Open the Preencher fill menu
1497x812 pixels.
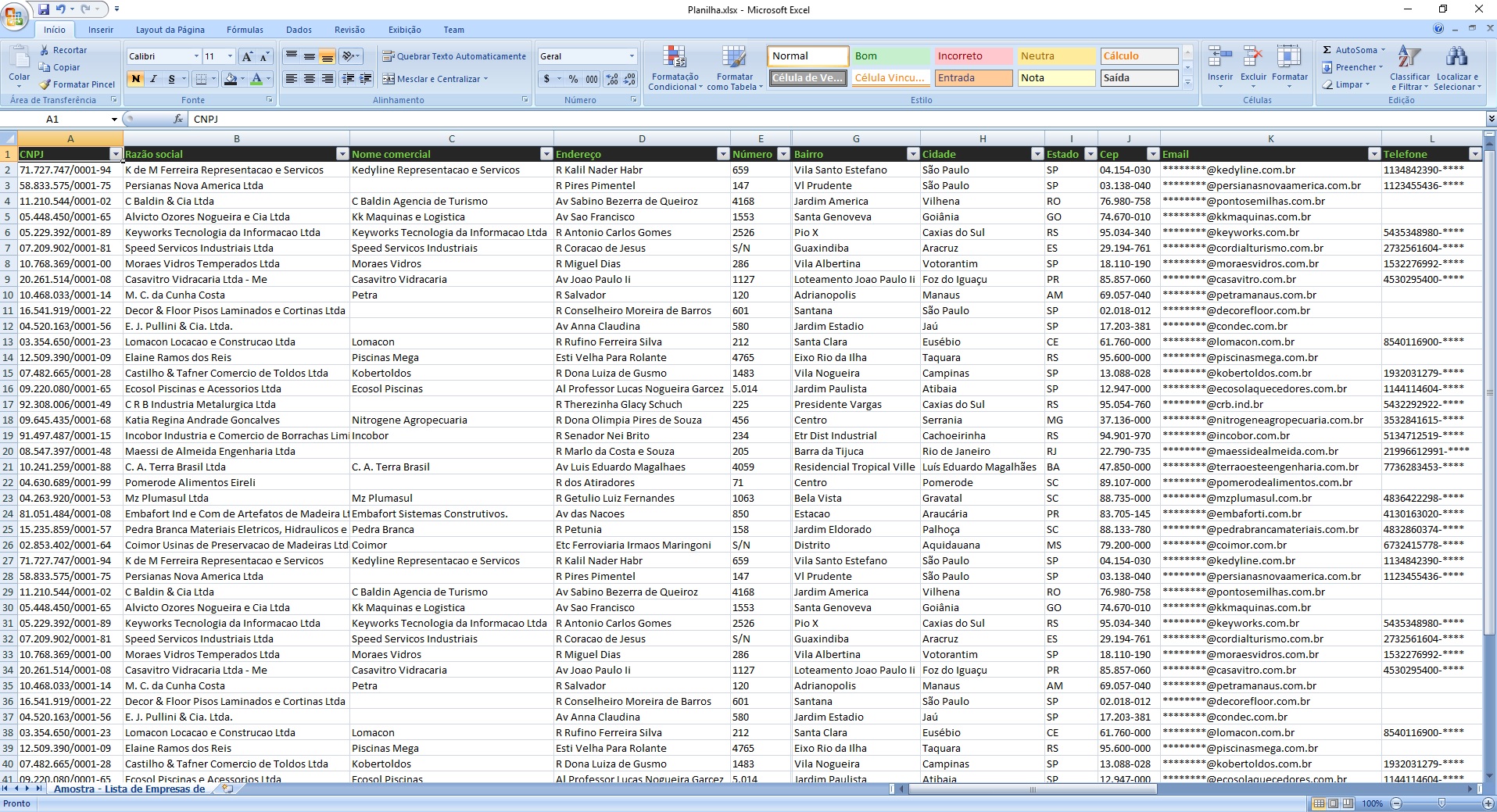[1353, 67]
